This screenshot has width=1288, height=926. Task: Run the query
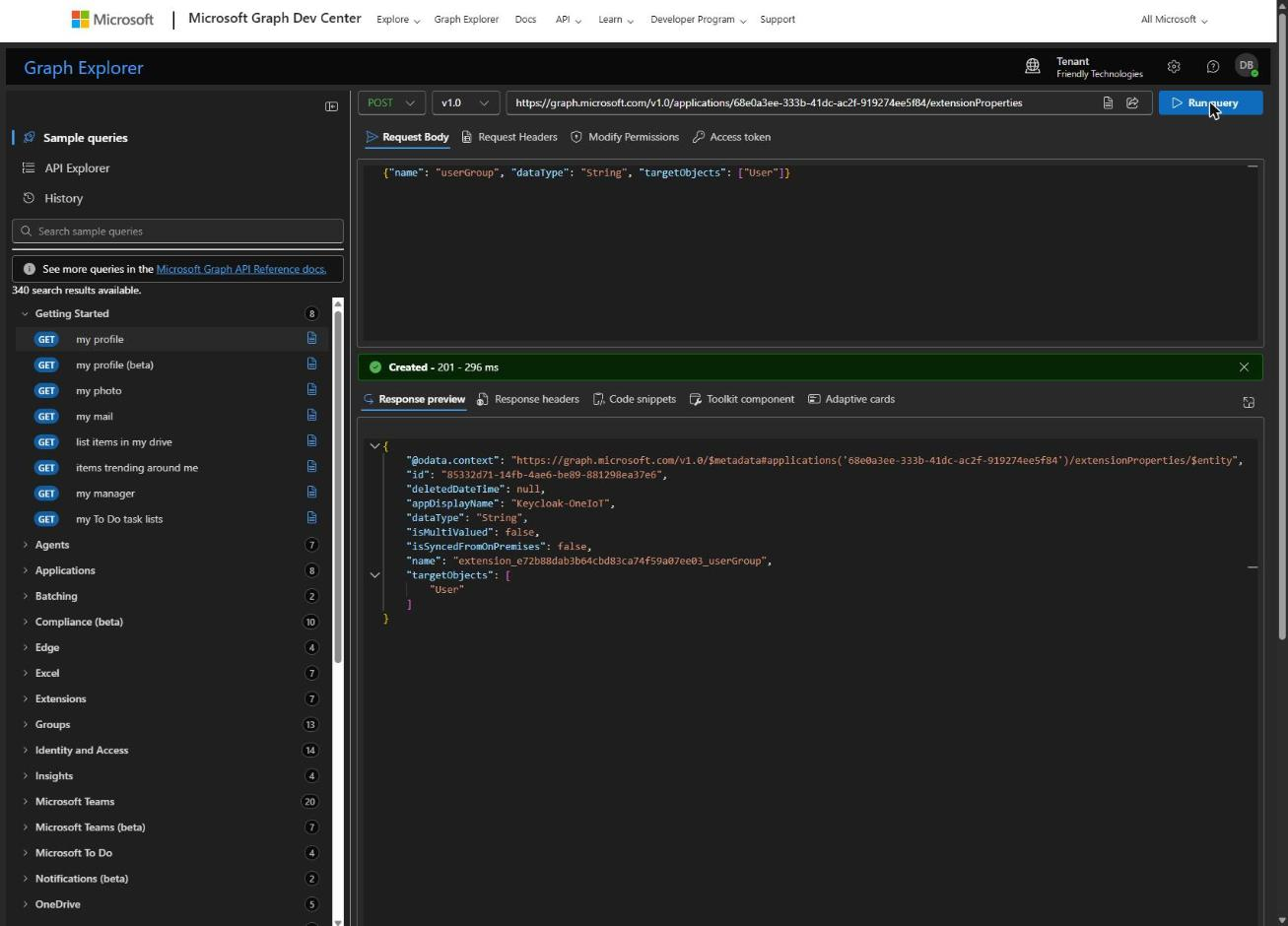[x=1210, y=102]
